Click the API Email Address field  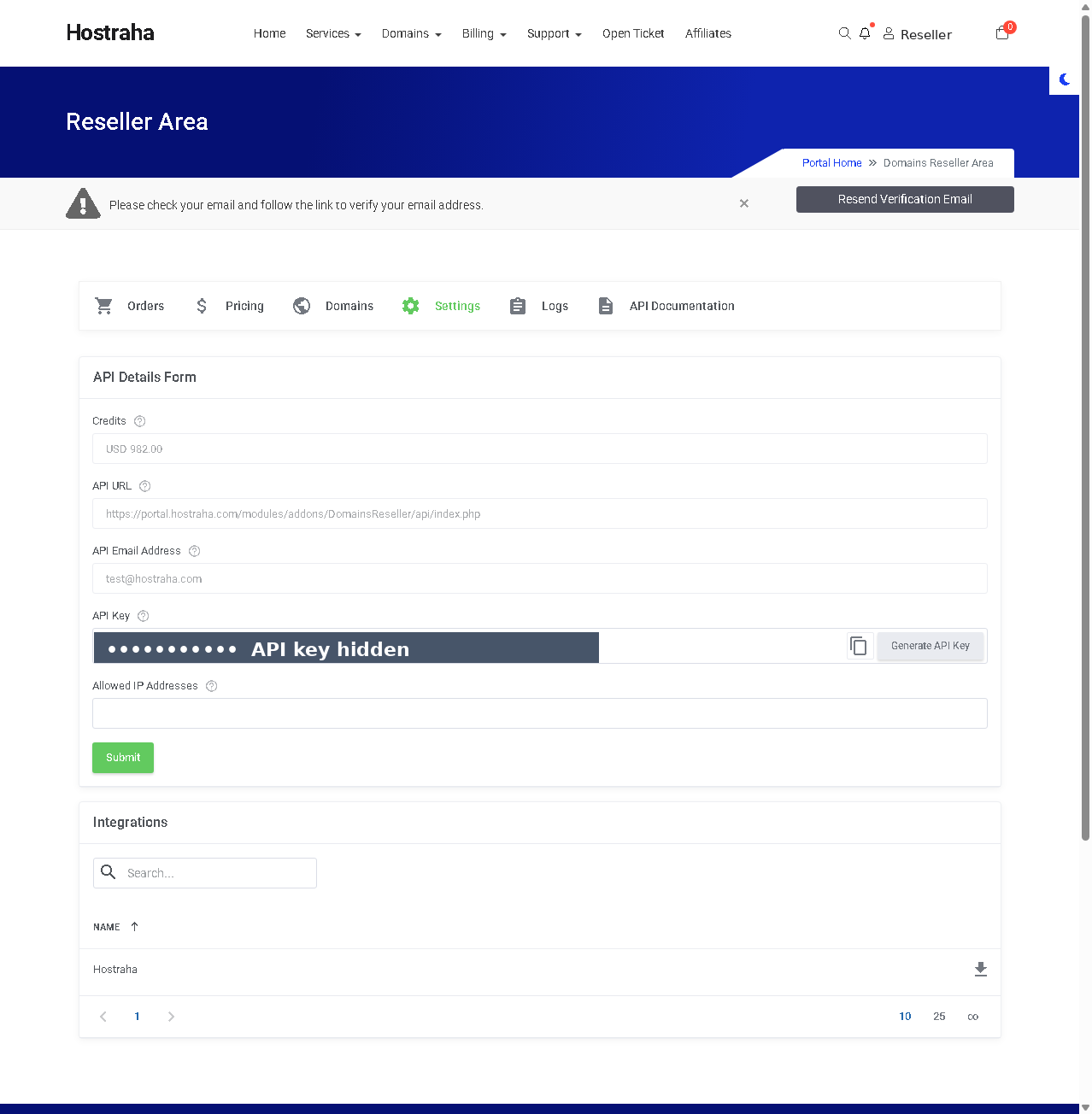click(x=540, y=578)
